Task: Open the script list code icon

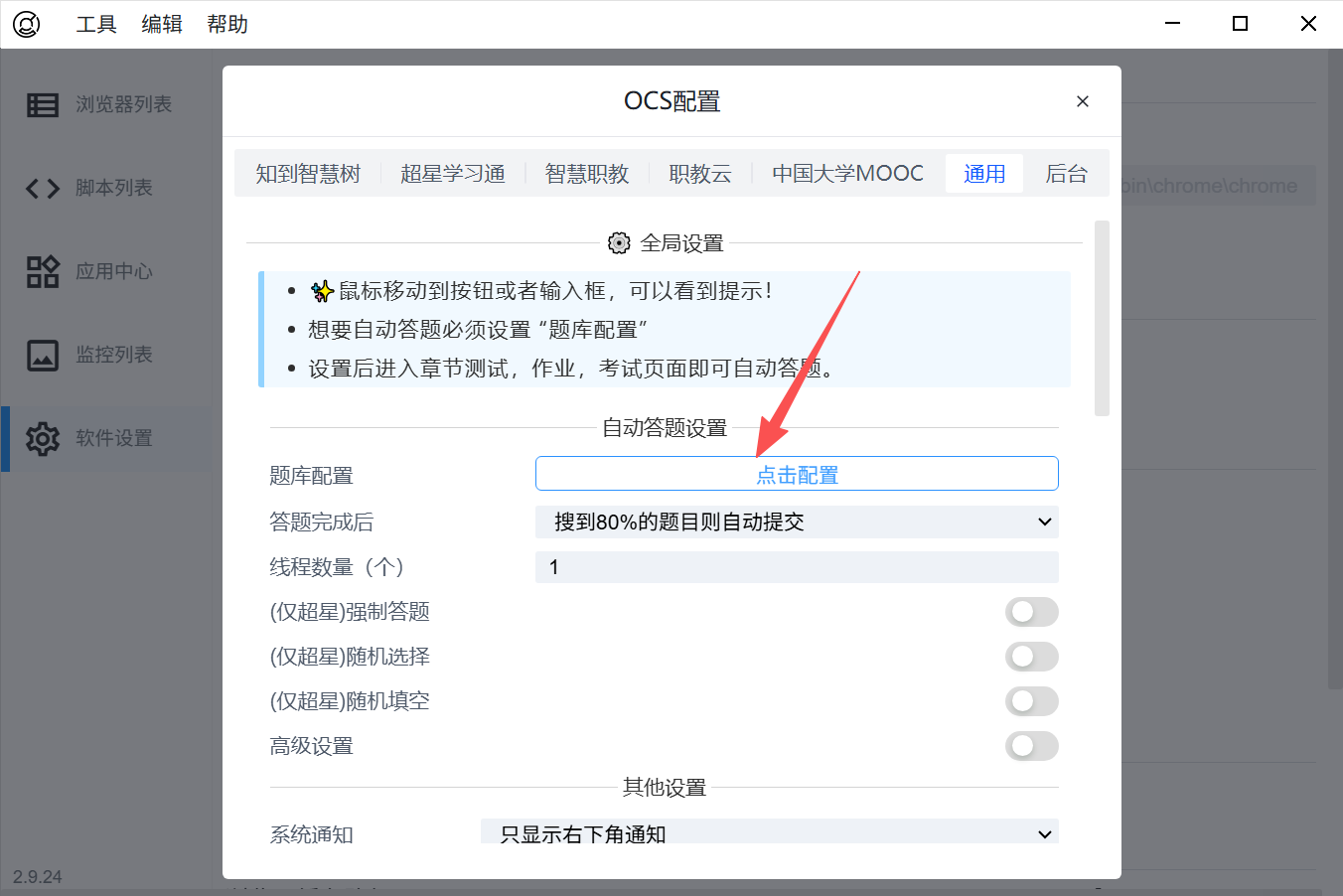Action: [x=43, y=188]
